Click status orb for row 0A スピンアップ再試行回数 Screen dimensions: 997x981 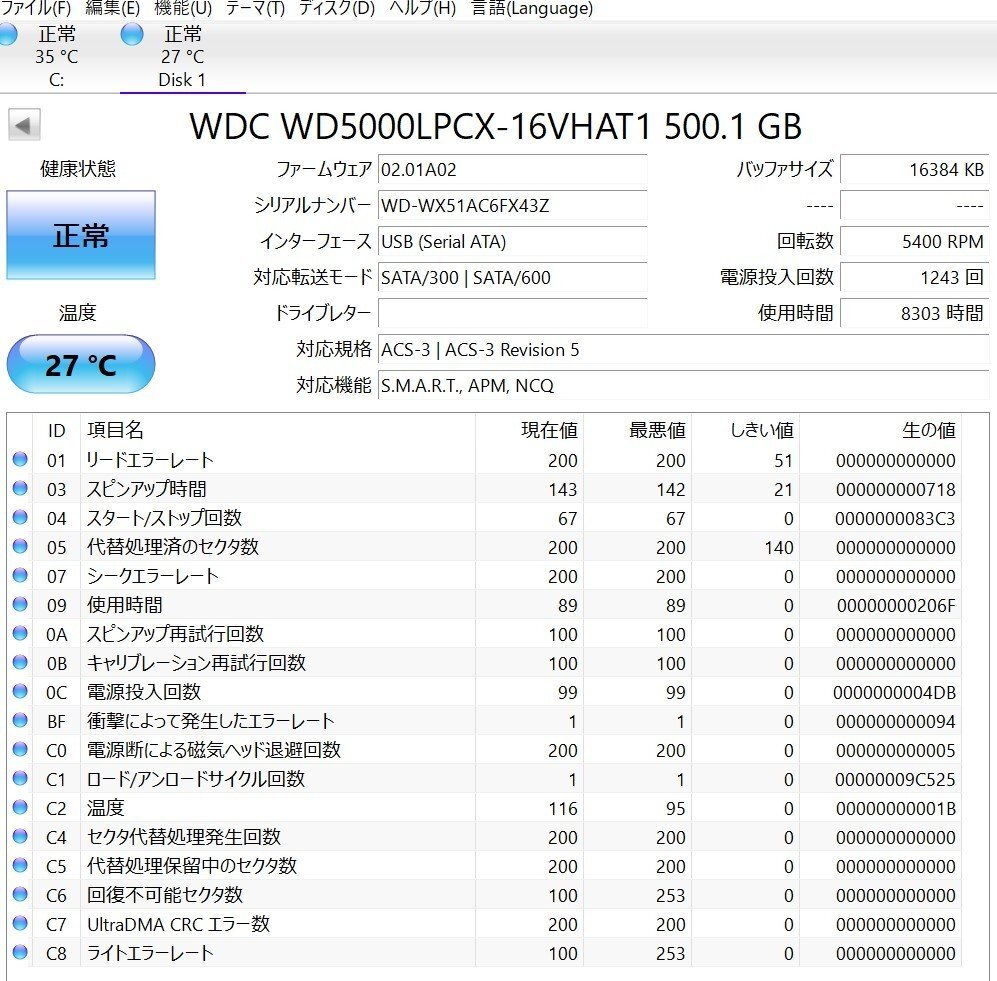tap(20, 633)
